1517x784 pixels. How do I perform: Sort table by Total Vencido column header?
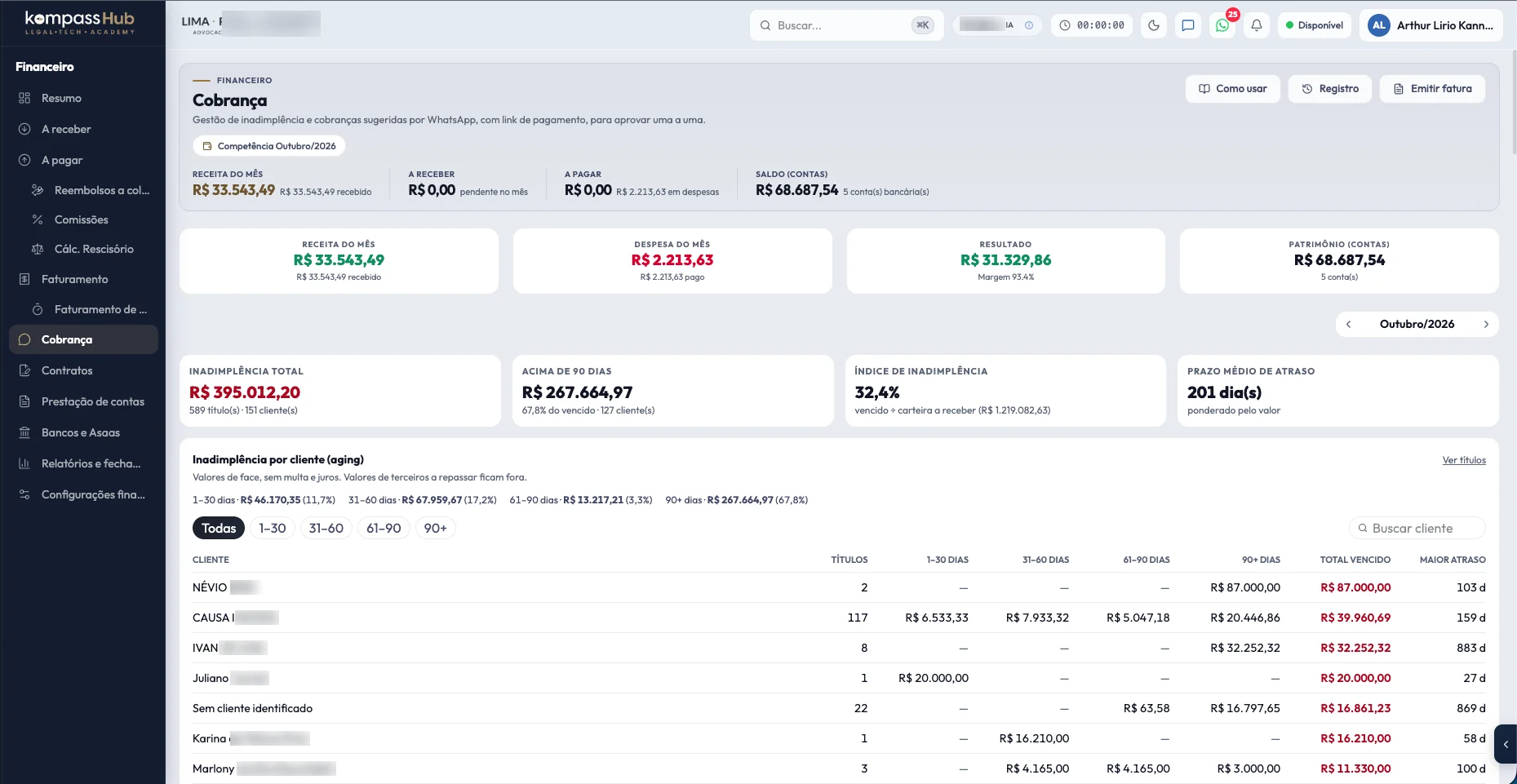(x=1355, y=560)
